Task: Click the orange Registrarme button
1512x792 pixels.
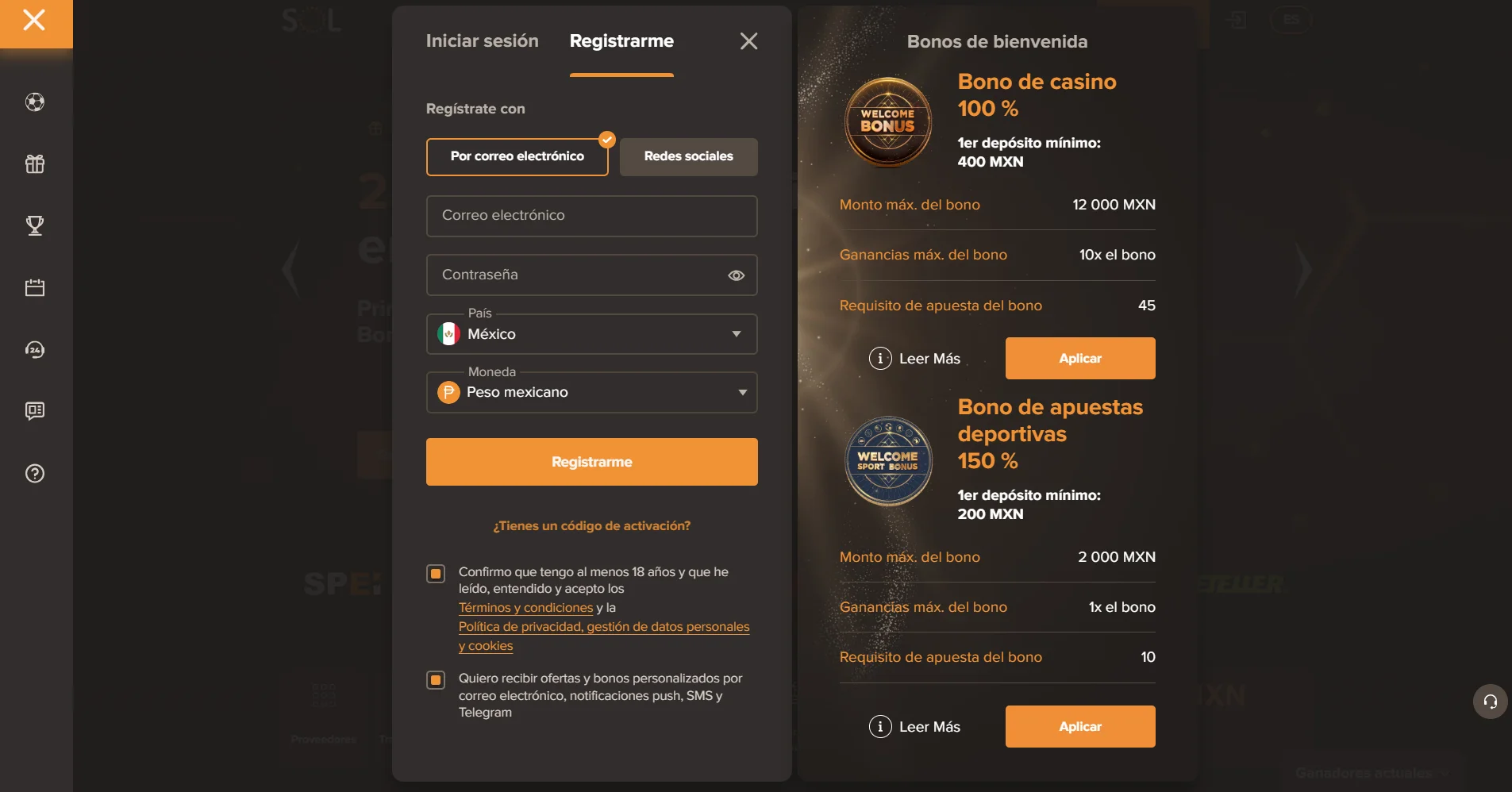Action: (592, 462)
